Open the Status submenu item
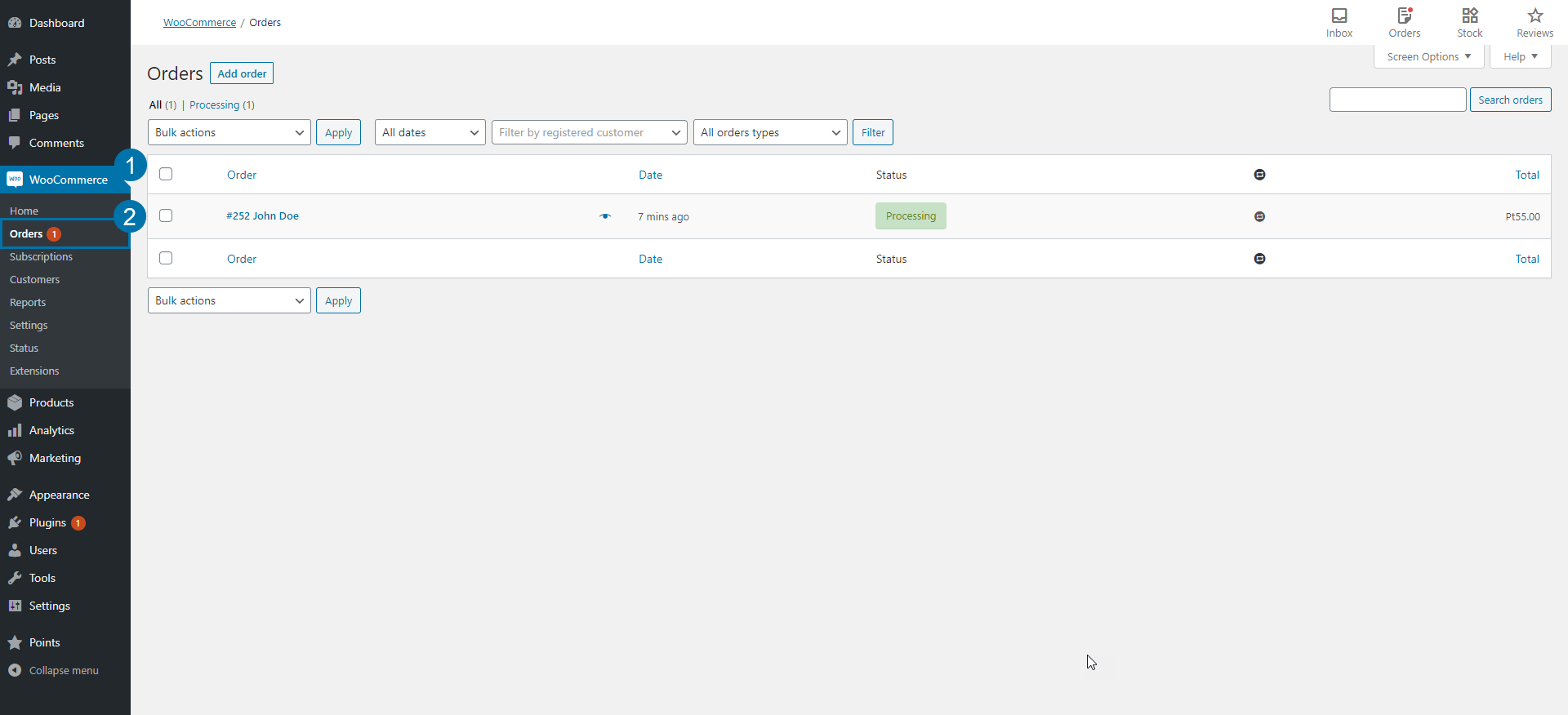Viewport: 1568px width, 715px height. (x=24, y=348)
